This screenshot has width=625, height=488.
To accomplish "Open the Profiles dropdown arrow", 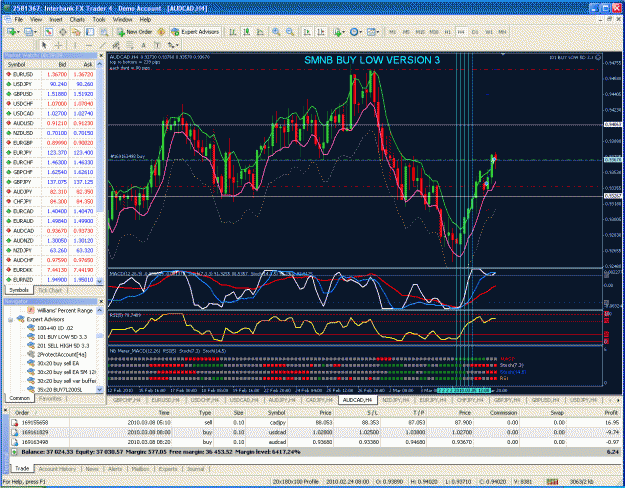I will tap(35, 32).
